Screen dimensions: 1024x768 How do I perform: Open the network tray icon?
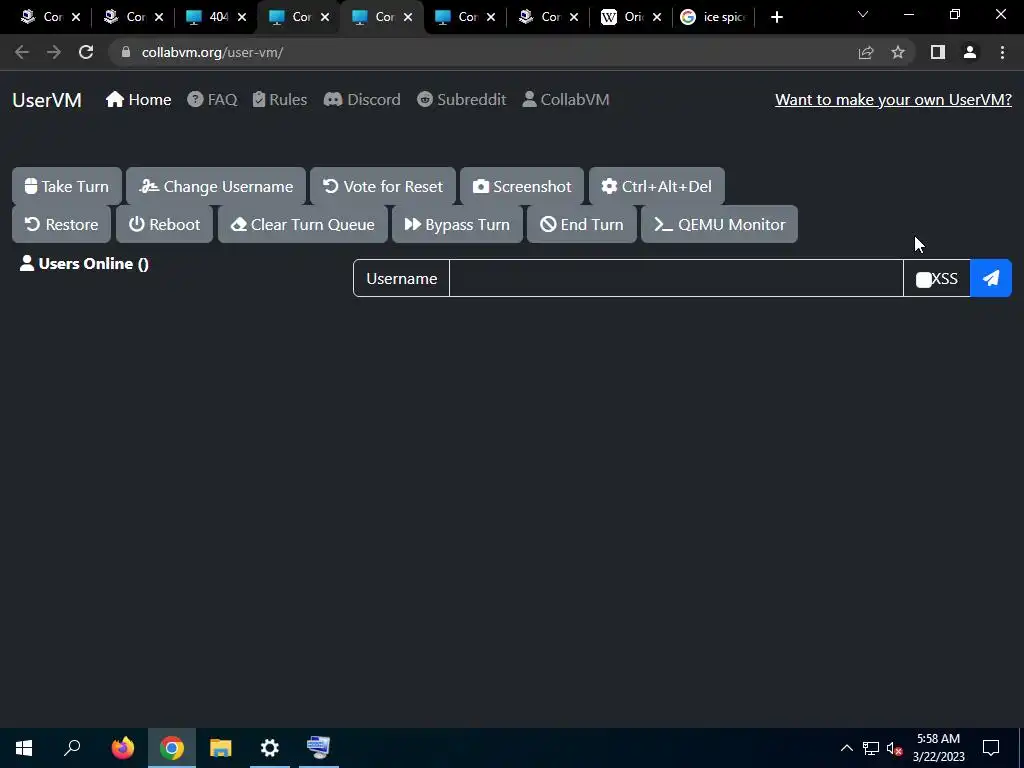click(x=871, y=748)
